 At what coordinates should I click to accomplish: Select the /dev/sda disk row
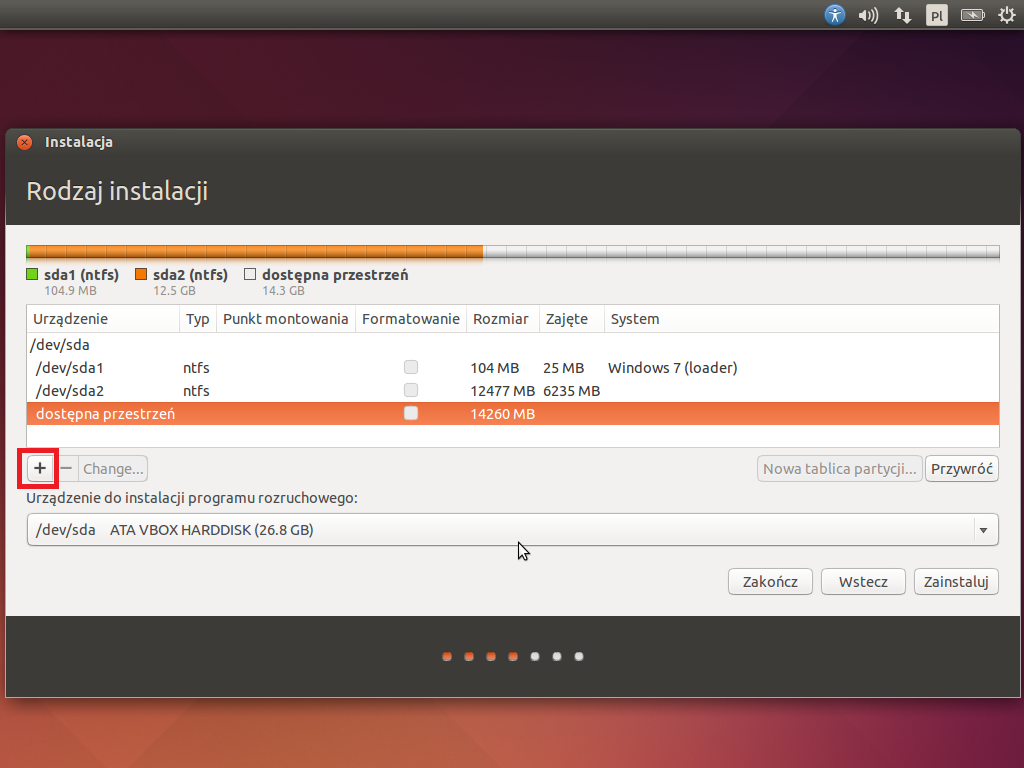(513, 345)
